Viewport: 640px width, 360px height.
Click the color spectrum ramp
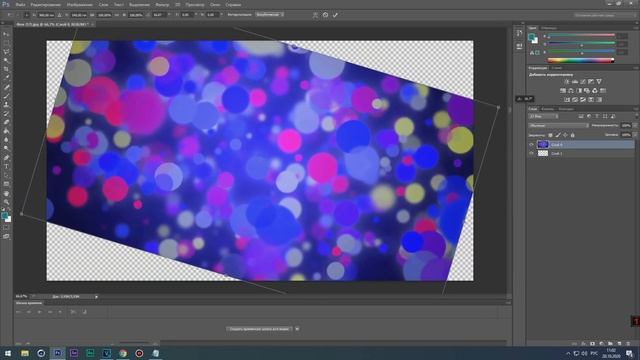pos(581,60)
